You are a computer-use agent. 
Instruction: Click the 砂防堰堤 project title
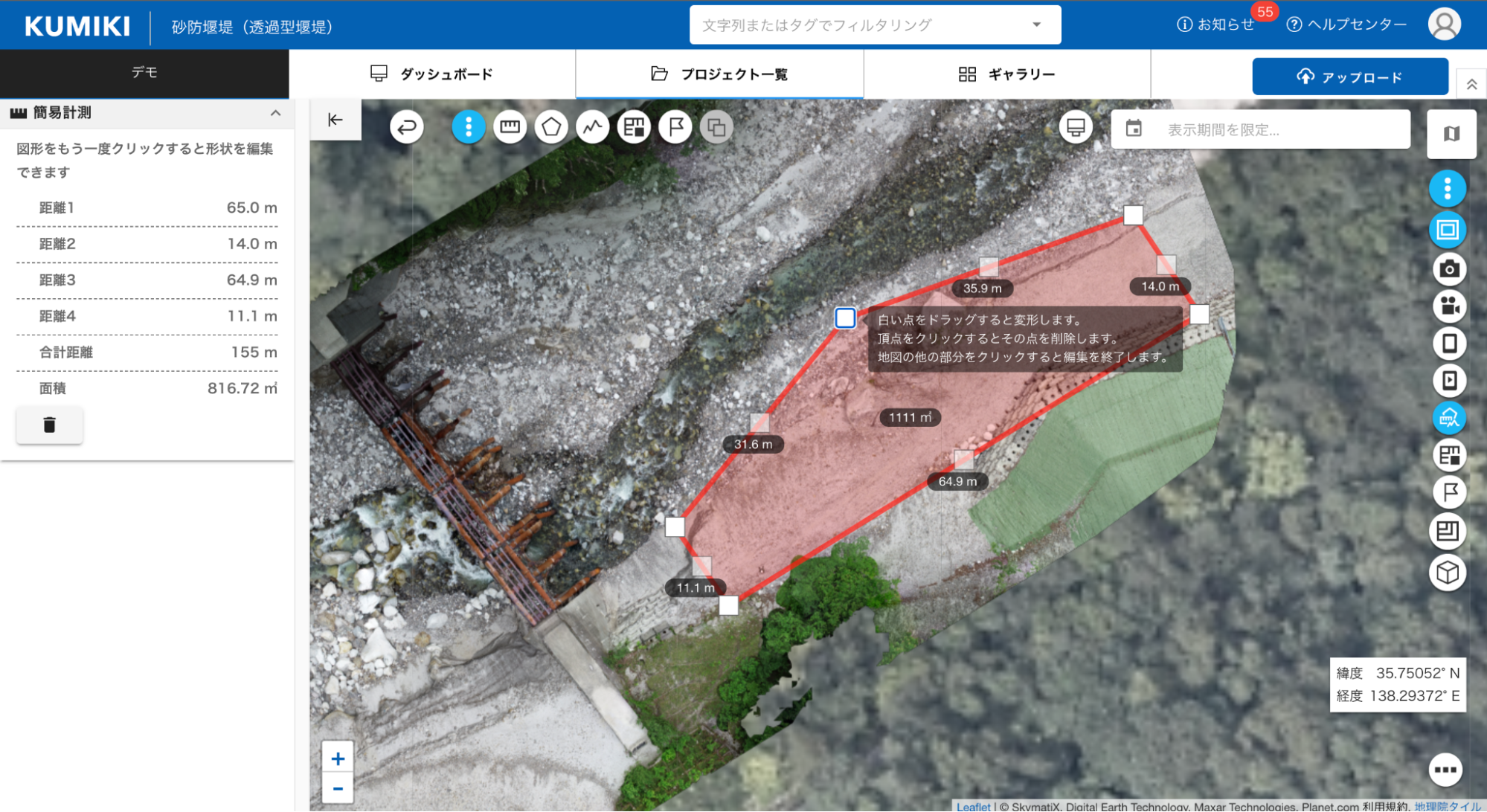tap(252, 28)
